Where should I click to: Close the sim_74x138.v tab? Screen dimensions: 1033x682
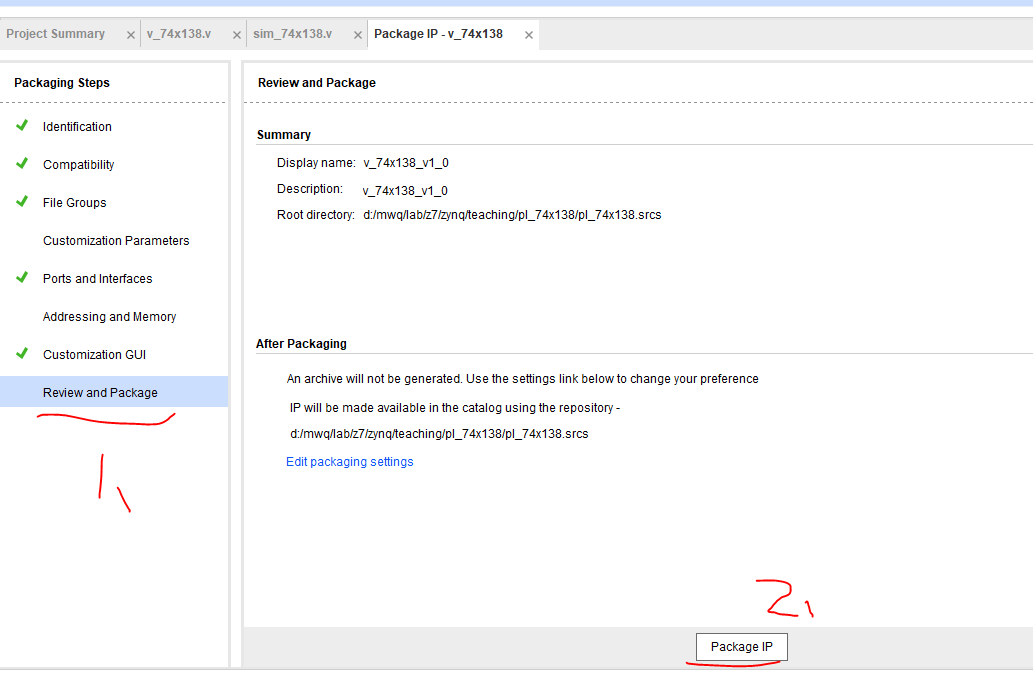coord(358,35)
